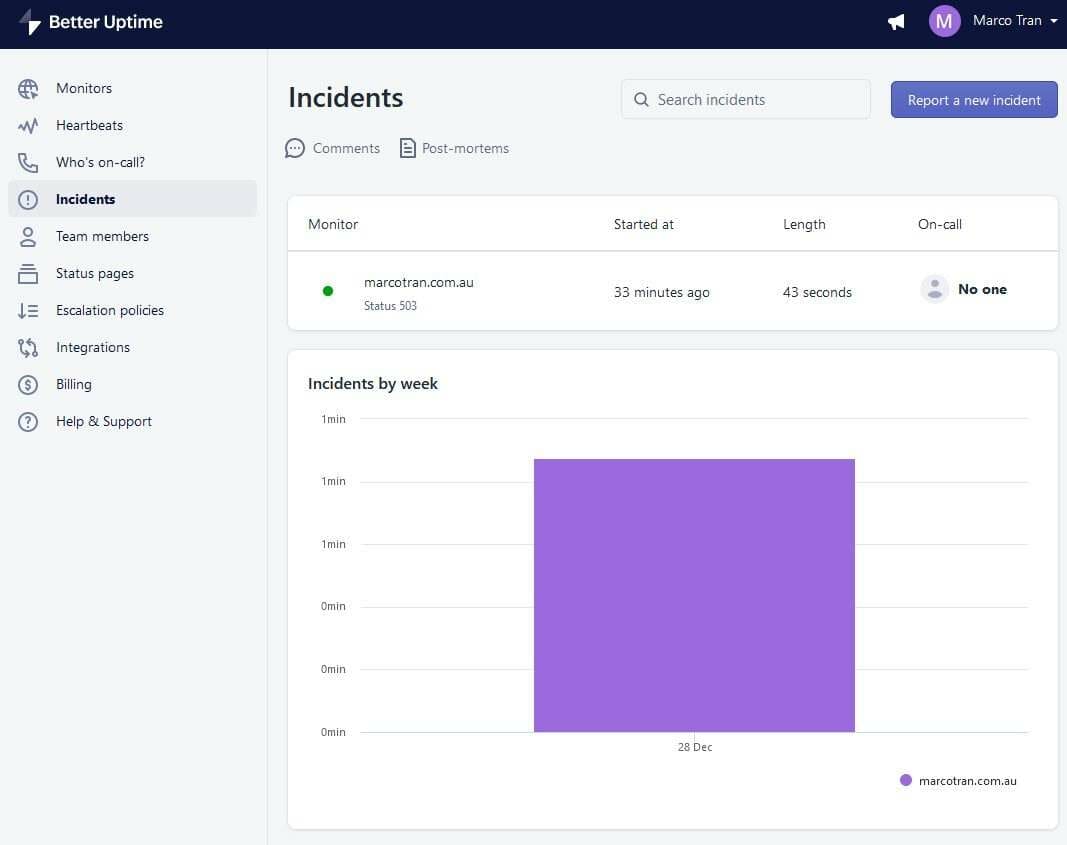Open Billing via the dollar icon
Viewport: 1067px width, 845px height.
[27, 384]
